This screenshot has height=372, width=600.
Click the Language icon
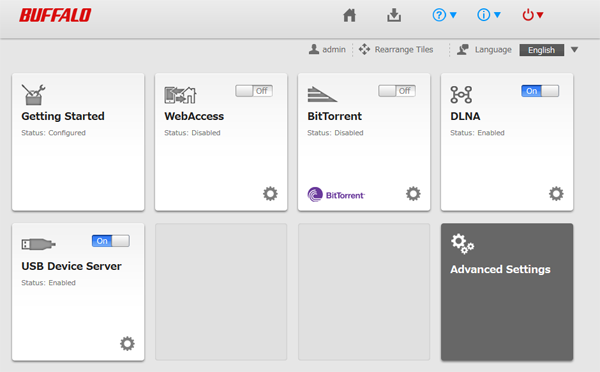pos(463,49)
